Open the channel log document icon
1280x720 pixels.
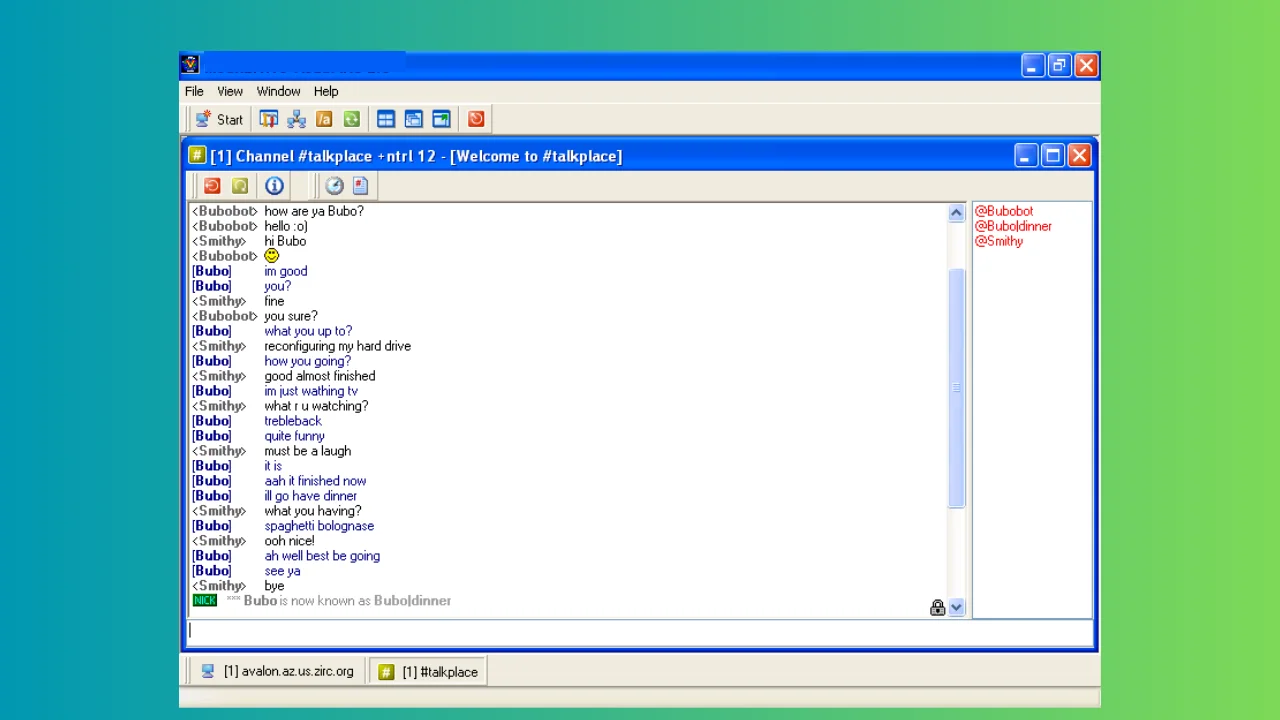click(361, 185)
